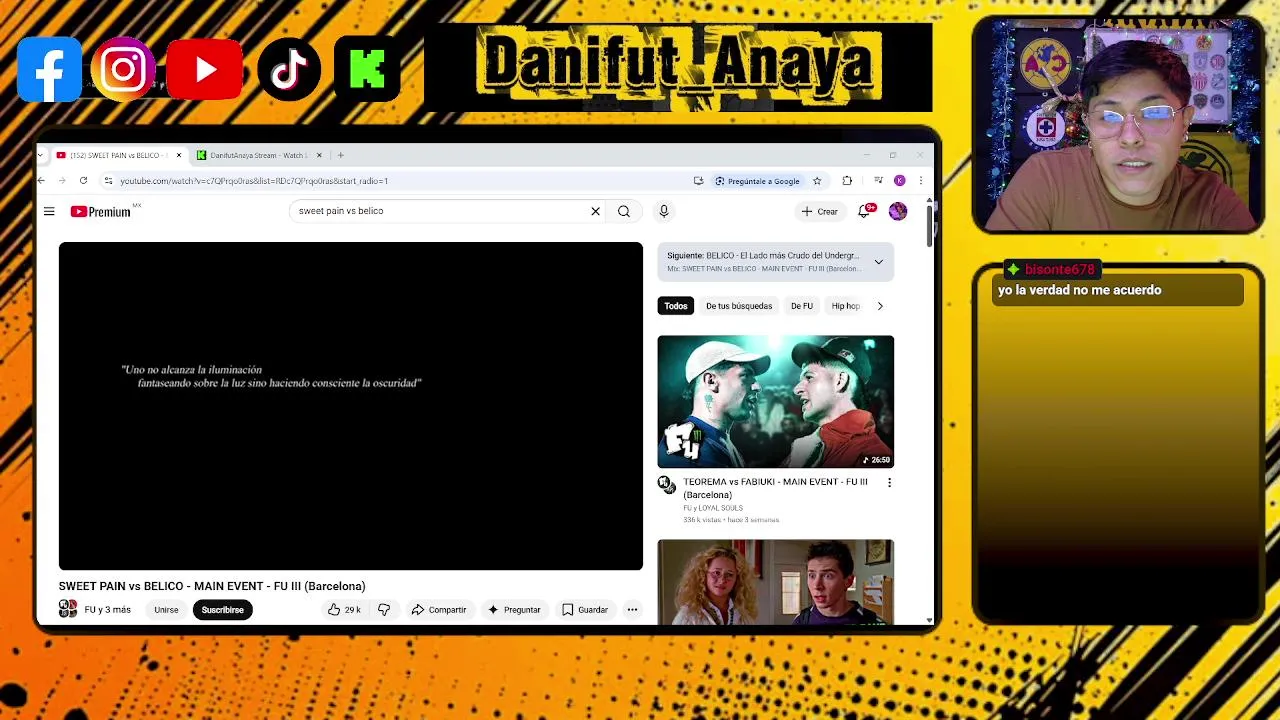Open the media control icon in Chrome toolbar
The width and height of the screenshot is (1280, 720).
878,181
